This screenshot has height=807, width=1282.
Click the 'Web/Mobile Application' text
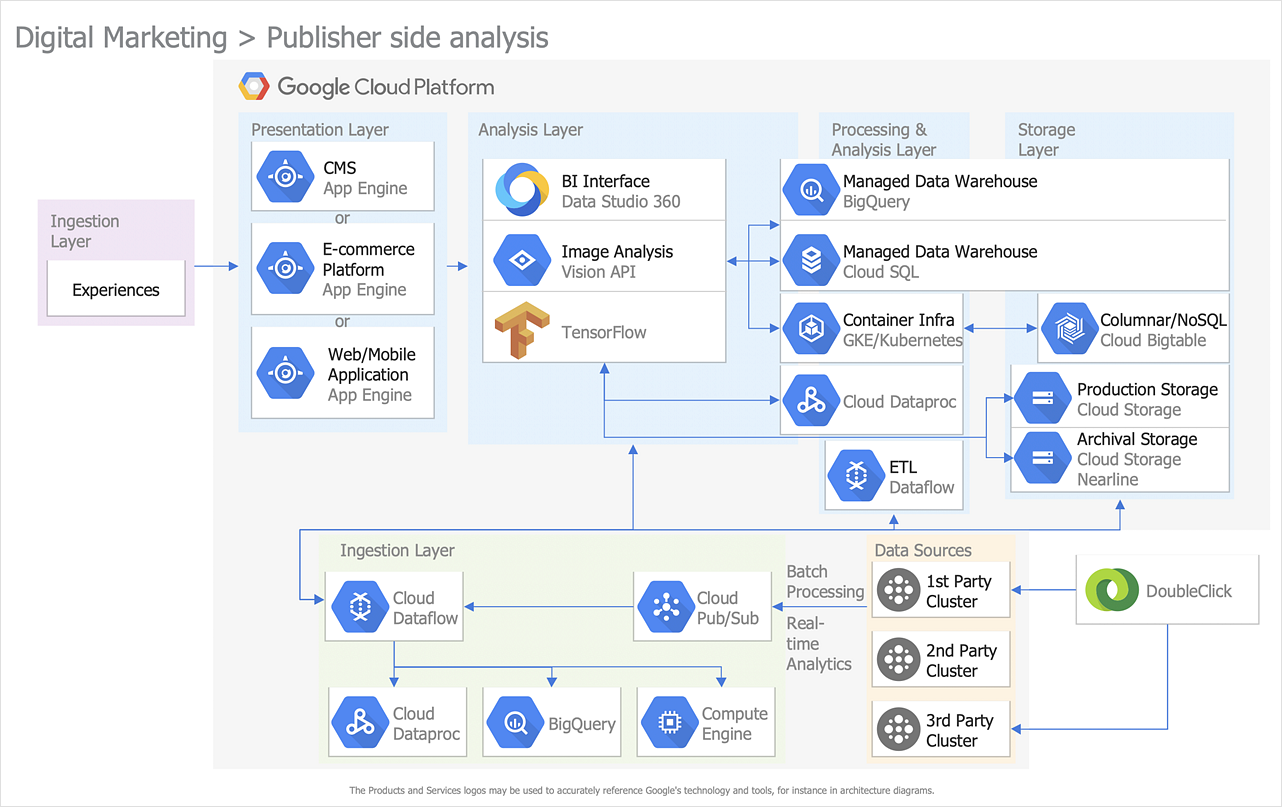coord(371,364)
